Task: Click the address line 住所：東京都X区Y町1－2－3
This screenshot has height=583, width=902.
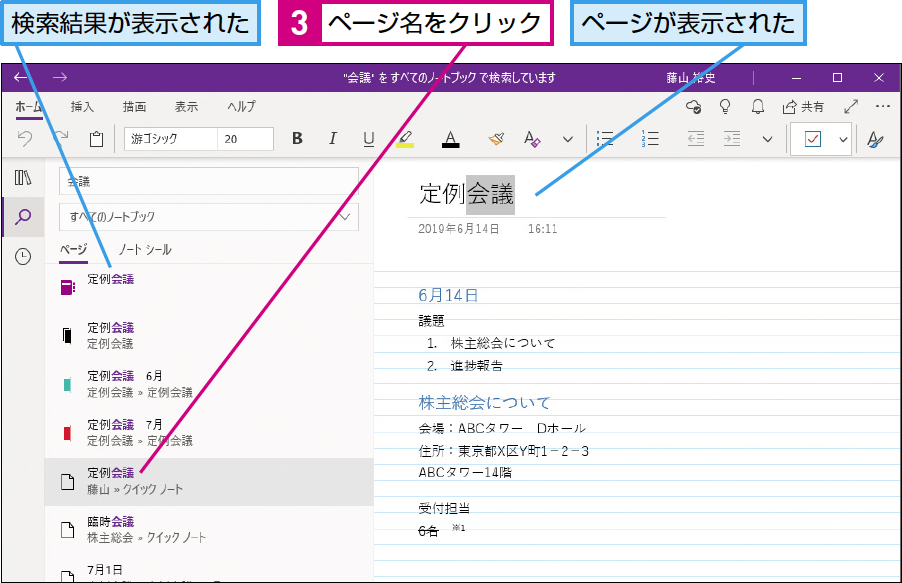Action: click(x=503, y=451)
